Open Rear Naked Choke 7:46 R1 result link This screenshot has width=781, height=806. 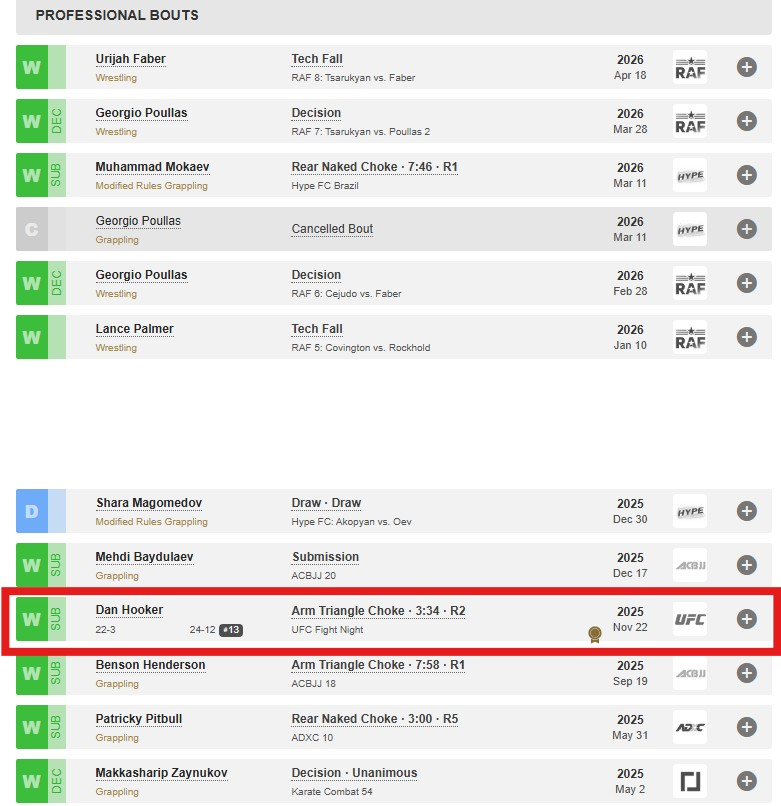(x=375, y=167)
